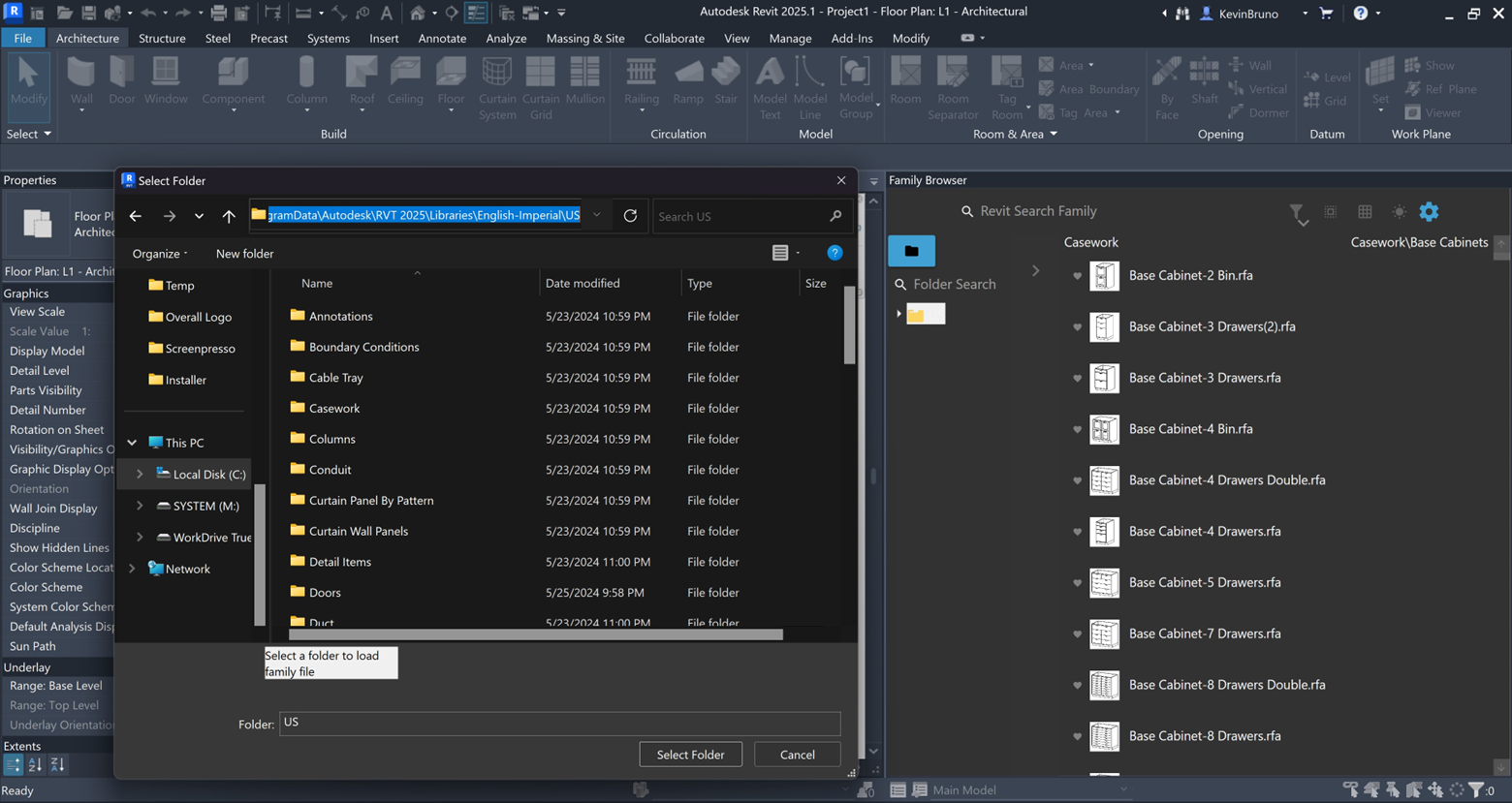Click the Family Browser filter icon
The height and width of the screenshot is (803, 1512).
tap(1298, 213)
